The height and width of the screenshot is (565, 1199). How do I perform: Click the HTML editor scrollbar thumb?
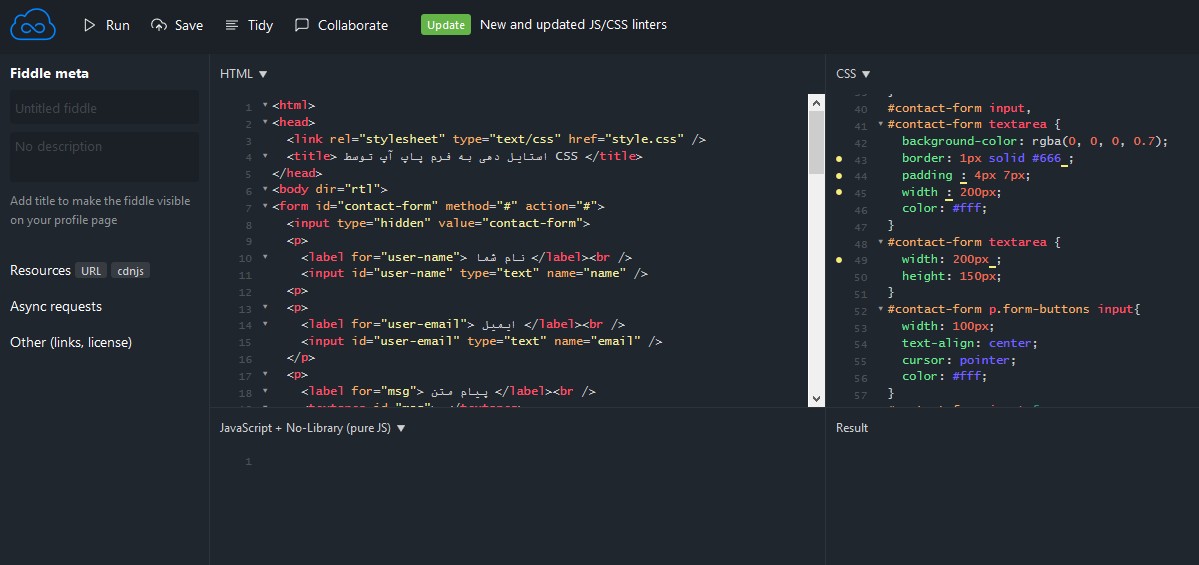[x=816, y=142]
